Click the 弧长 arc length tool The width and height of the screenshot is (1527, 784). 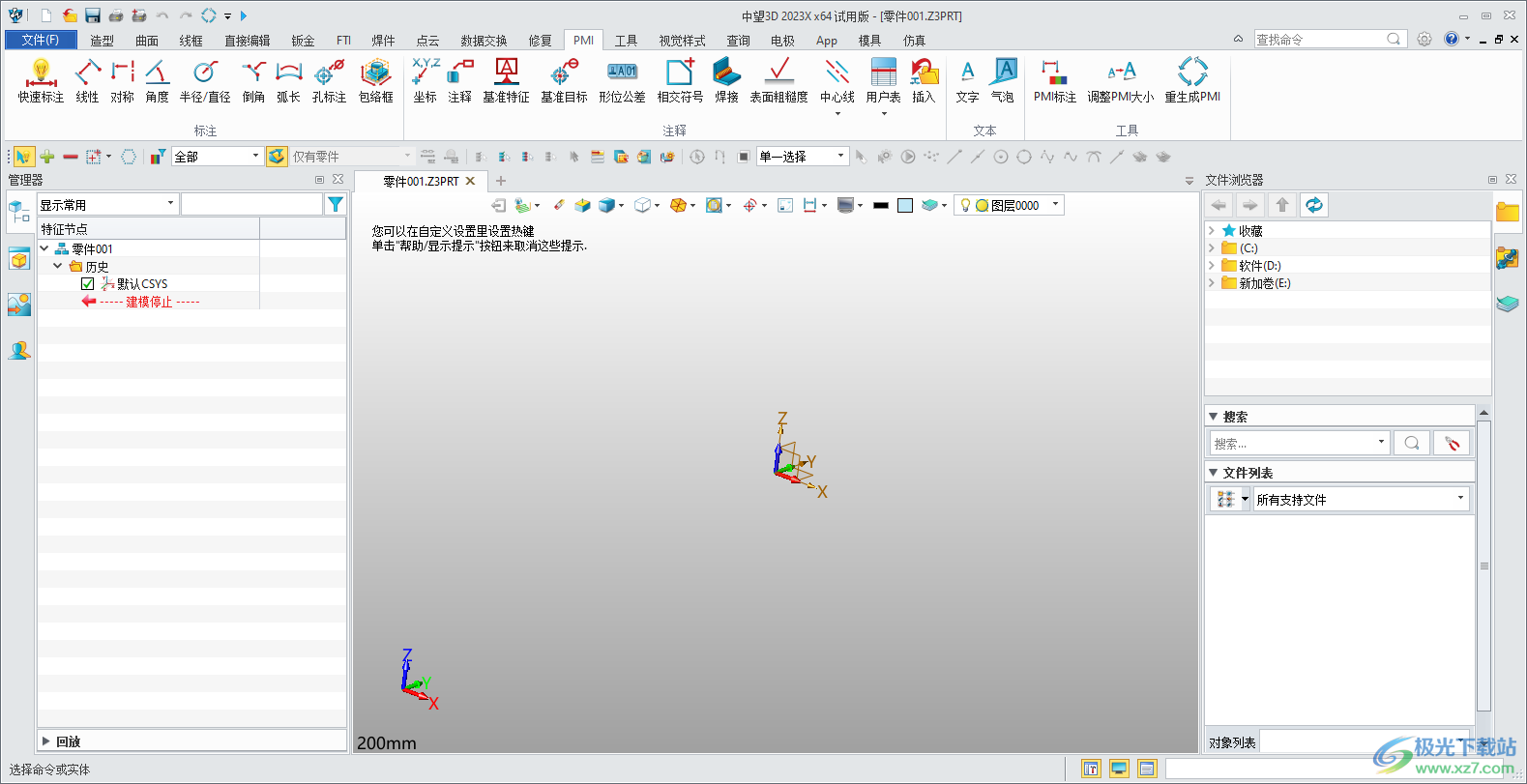click(x=288, y=80)
